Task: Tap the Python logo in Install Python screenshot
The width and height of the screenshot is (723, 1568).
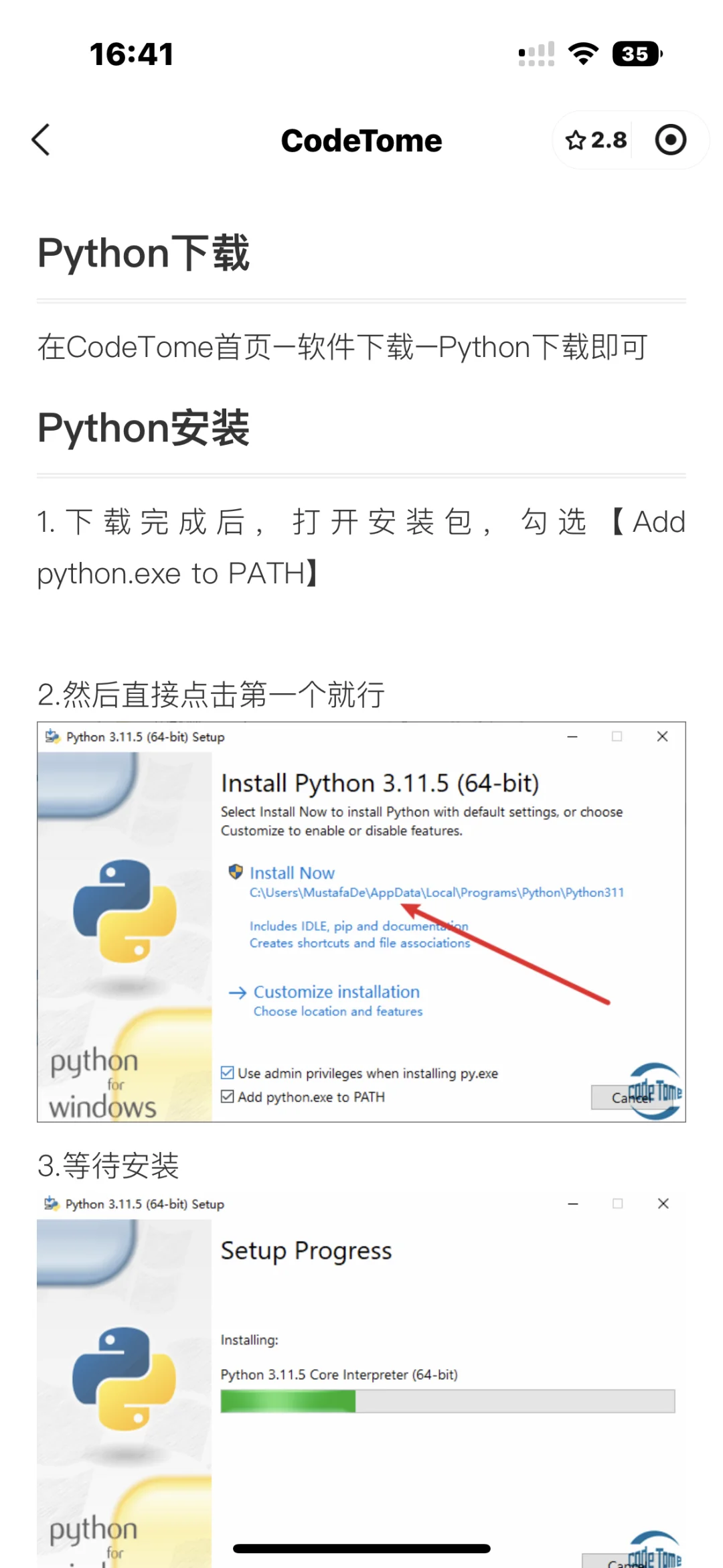Action: click(x=125, y=911)
